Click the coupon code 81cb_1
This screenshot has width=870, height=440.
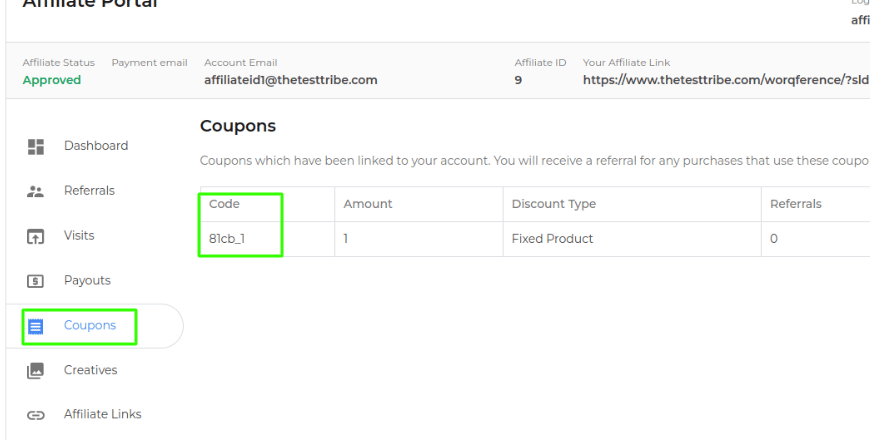click(228, 239)
